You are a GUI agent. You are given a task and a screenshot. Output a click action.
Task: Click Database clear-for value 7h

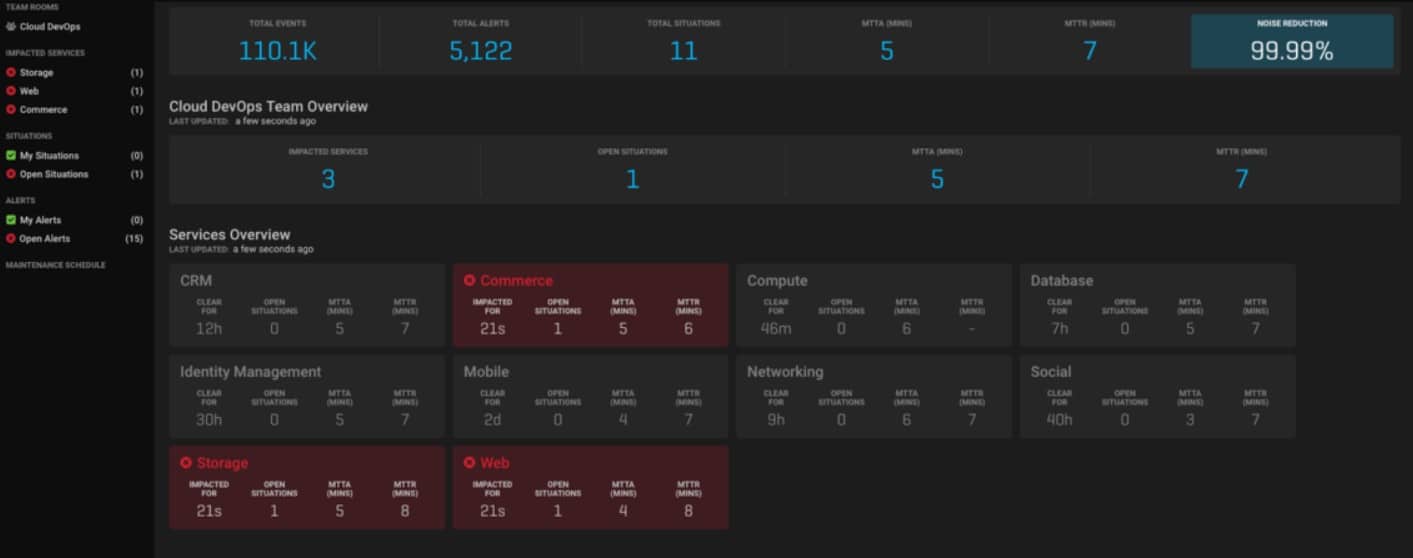(1059, 329)
